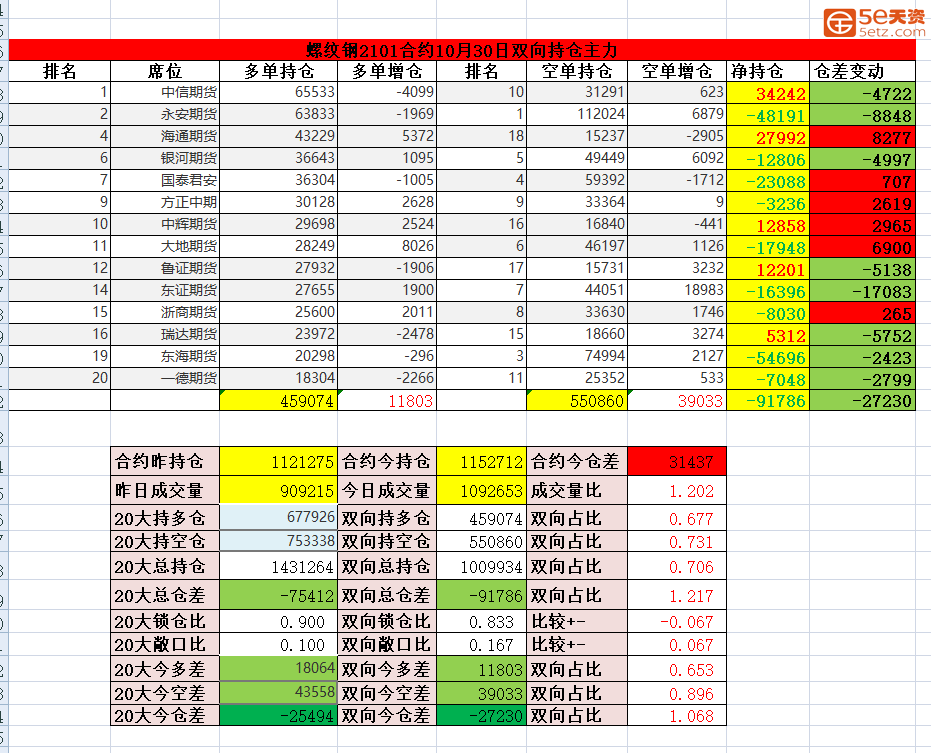
Task: Click the 20大今仓差 dark green cell -25494
Action: pyautogui.click(x=279, y=715)
